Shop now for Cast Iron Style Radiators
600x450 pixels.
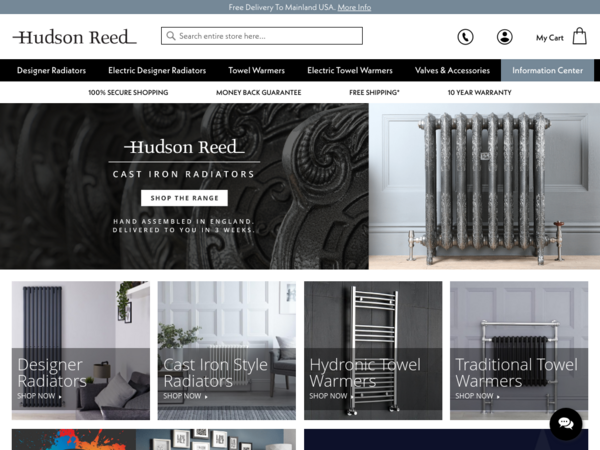pos(185,396)
